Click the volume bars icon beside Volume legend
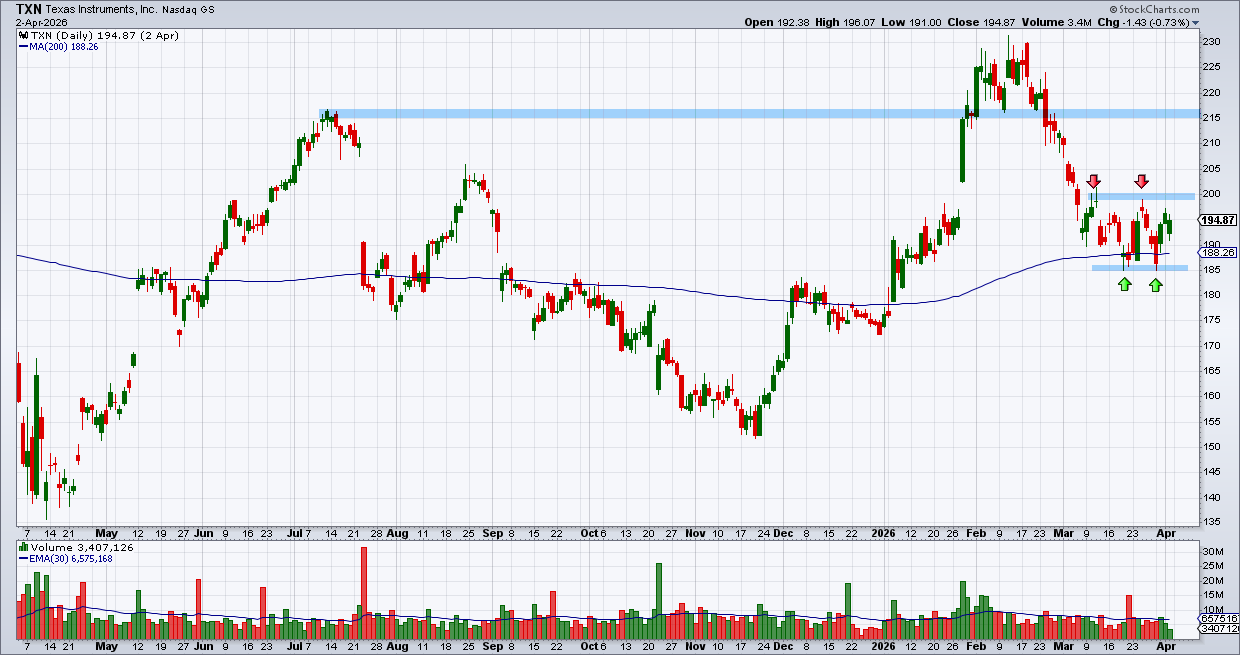This screenshot has height=655, width=1240. (x=21, y=548)
